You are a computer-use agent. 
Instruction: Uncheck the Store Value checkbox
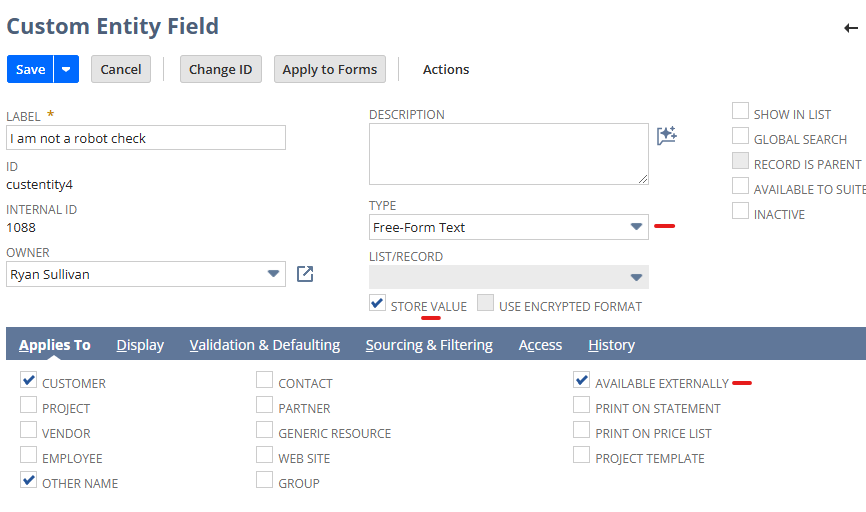(377, 303)
